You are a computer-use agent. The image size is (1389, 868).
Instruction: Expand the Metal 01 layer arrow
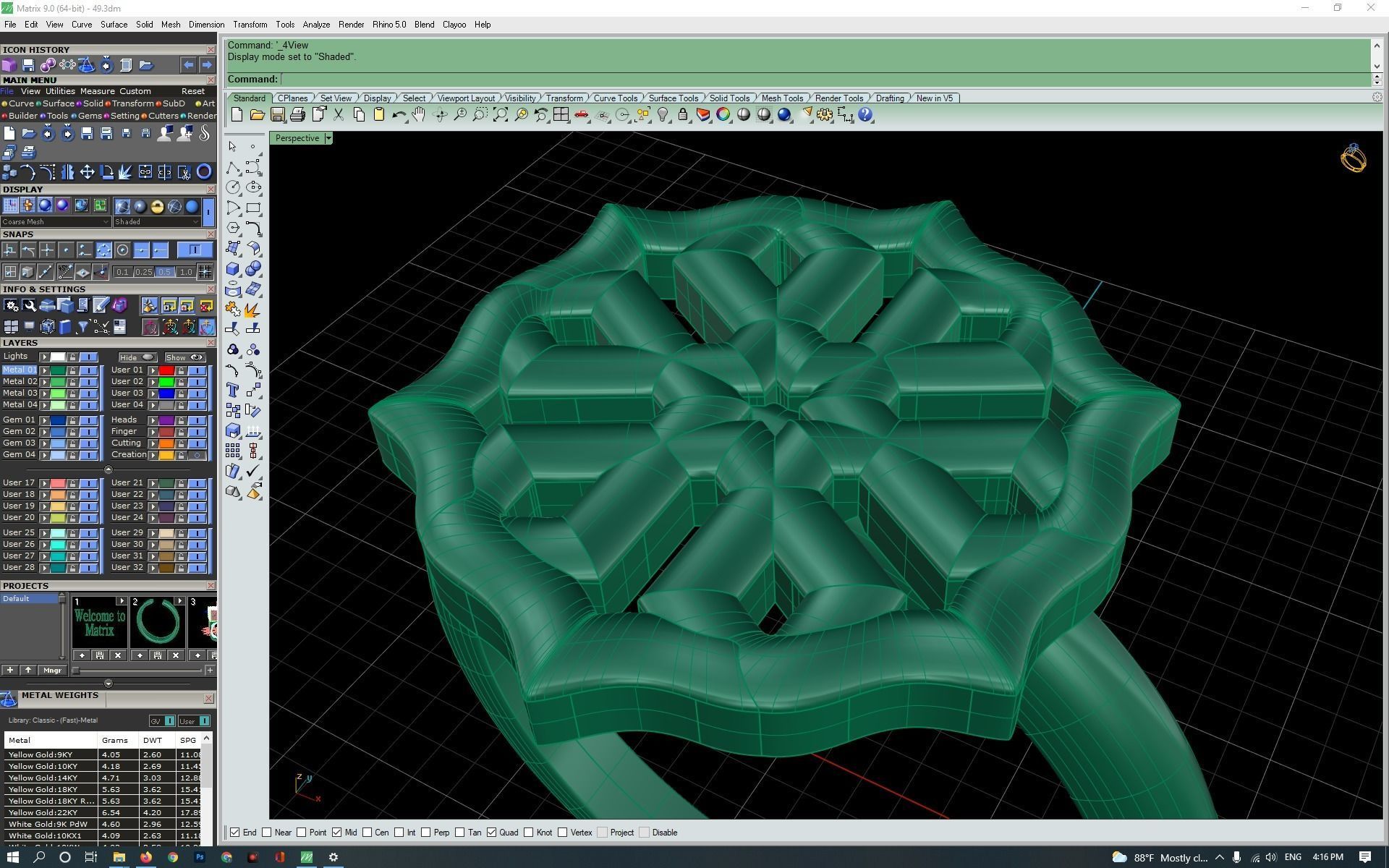point(44,370)
